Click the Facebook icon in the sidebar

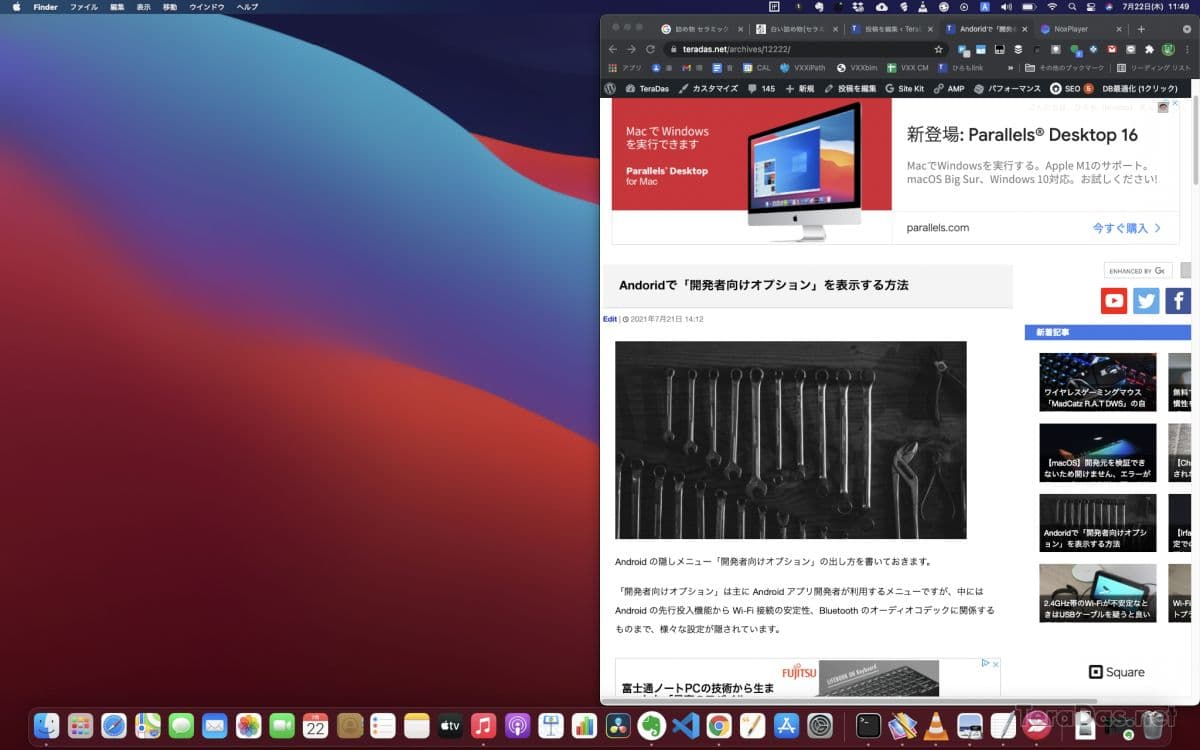(1178, 300)
